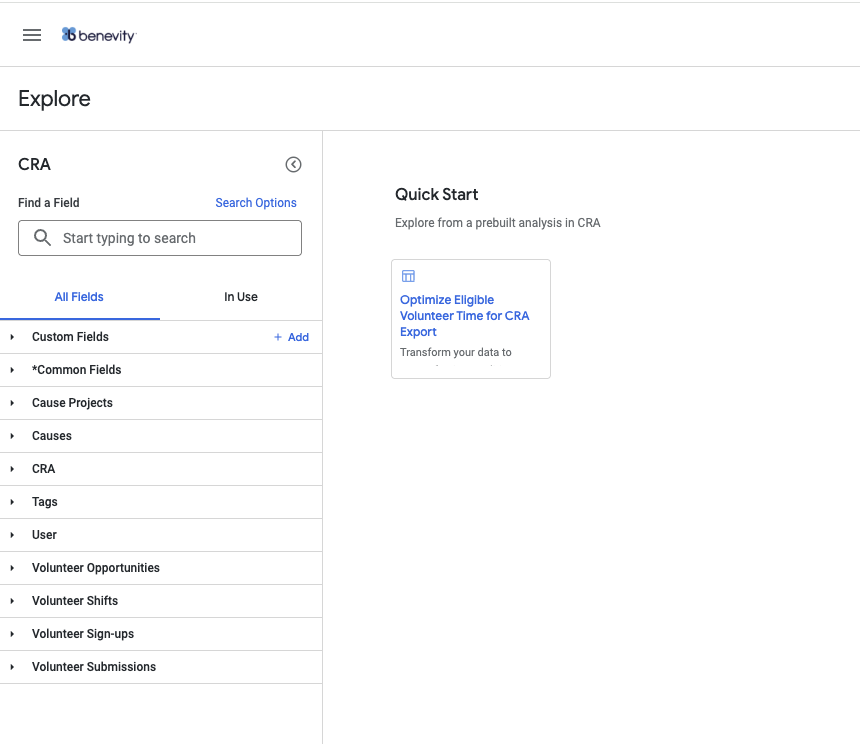Select the Volunteer Submissions label
860x744 pixels.
coord(94,667)
